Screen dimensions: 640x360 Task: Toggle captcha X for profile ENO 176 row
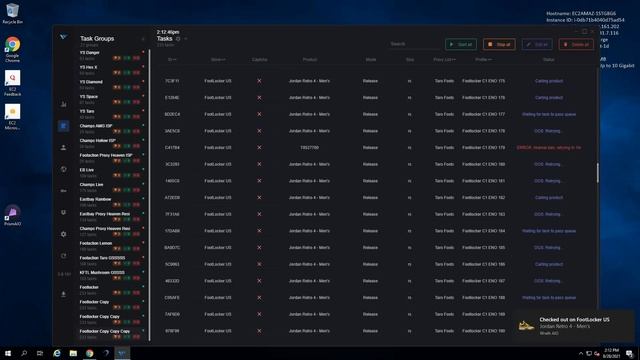[x=259, y=98]
